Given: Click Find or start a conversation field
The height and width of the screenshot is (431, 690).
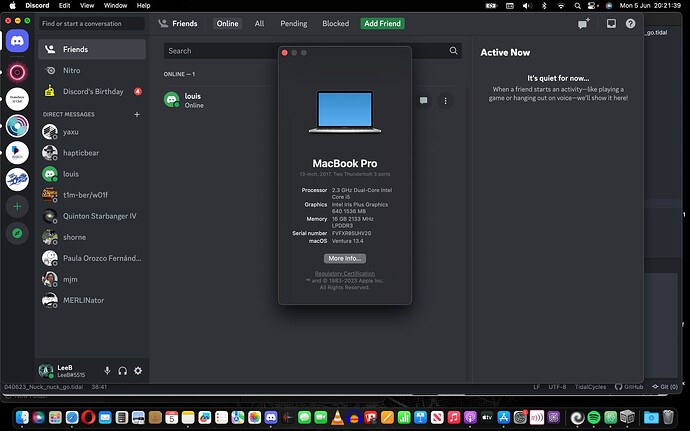Looking at the screenshot, I should (x=92, y=23).
